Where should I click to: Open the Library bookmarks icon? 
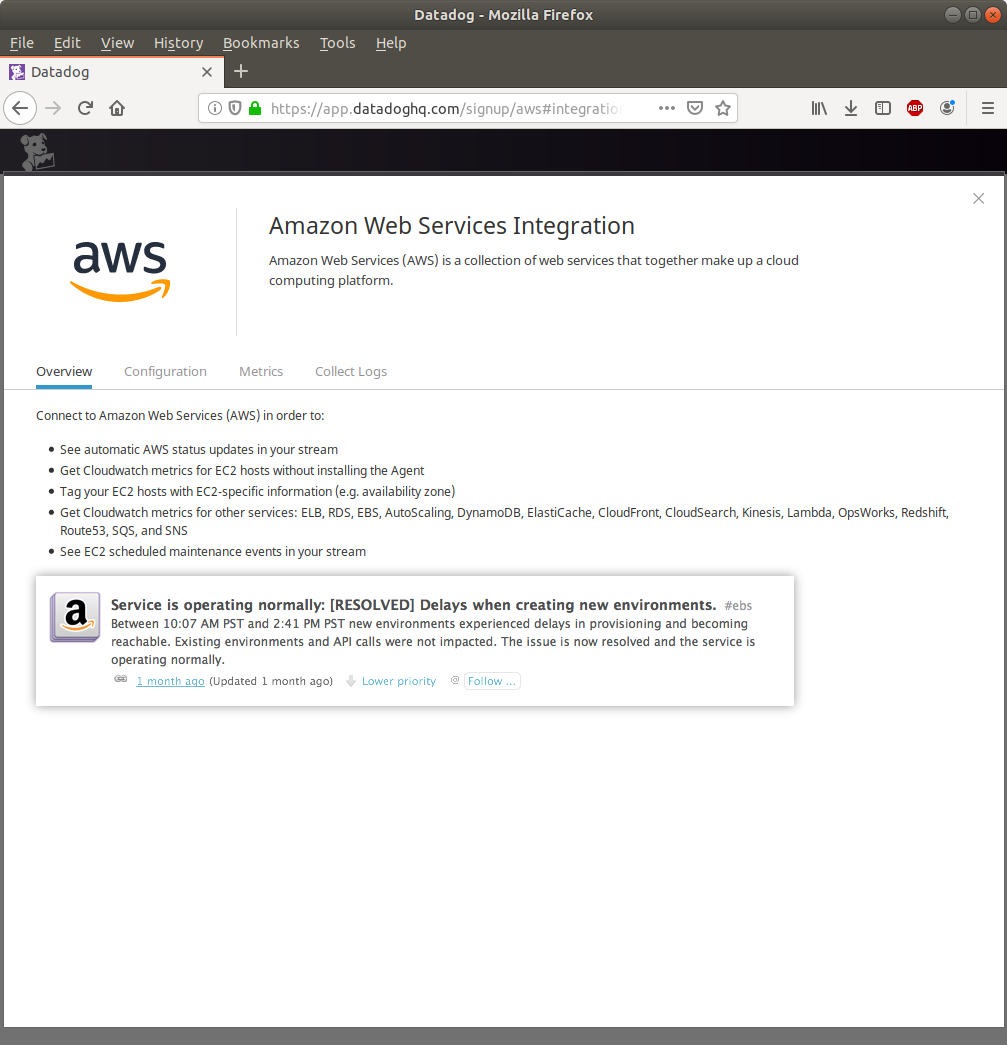819,108
